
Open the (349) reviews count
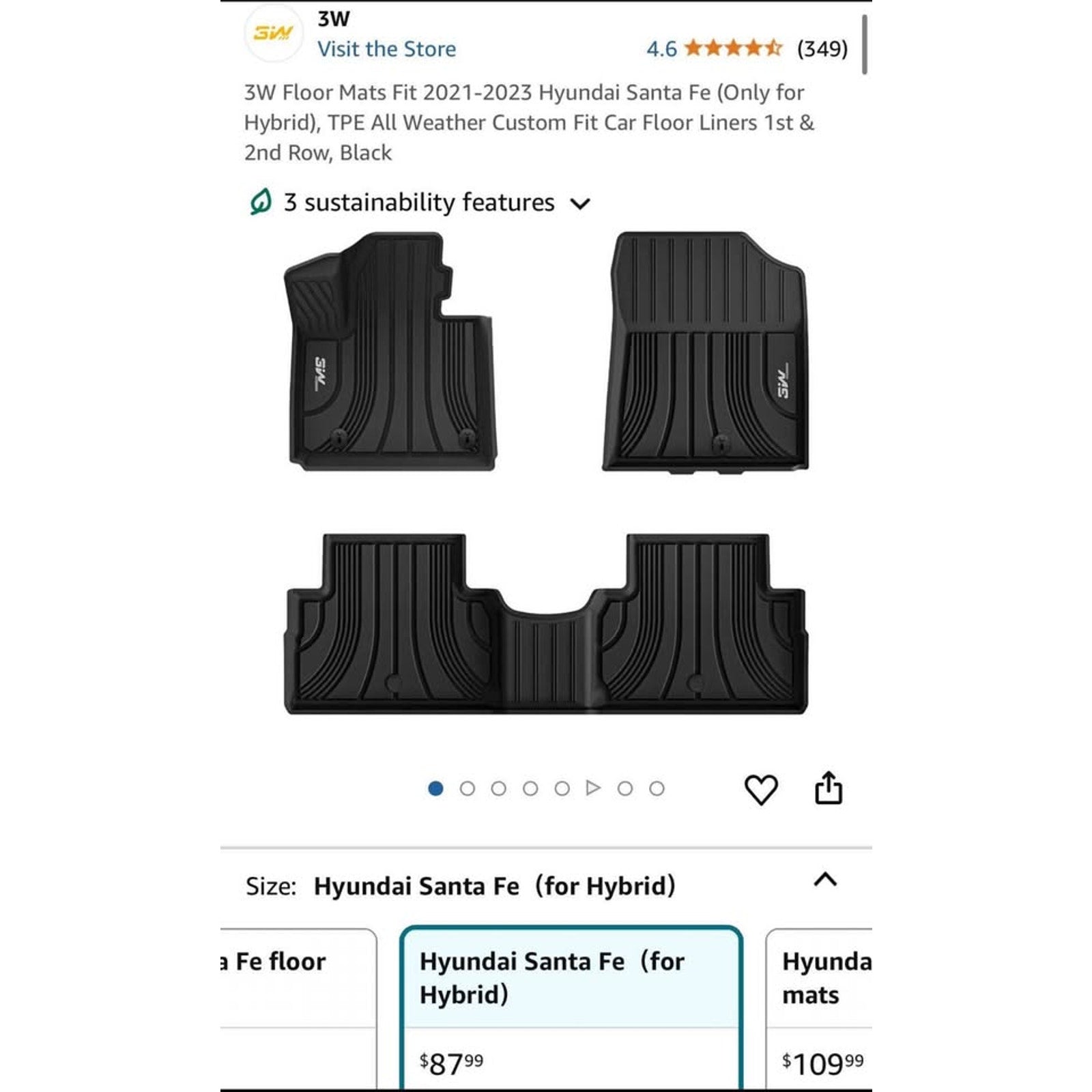coord(822,49)
